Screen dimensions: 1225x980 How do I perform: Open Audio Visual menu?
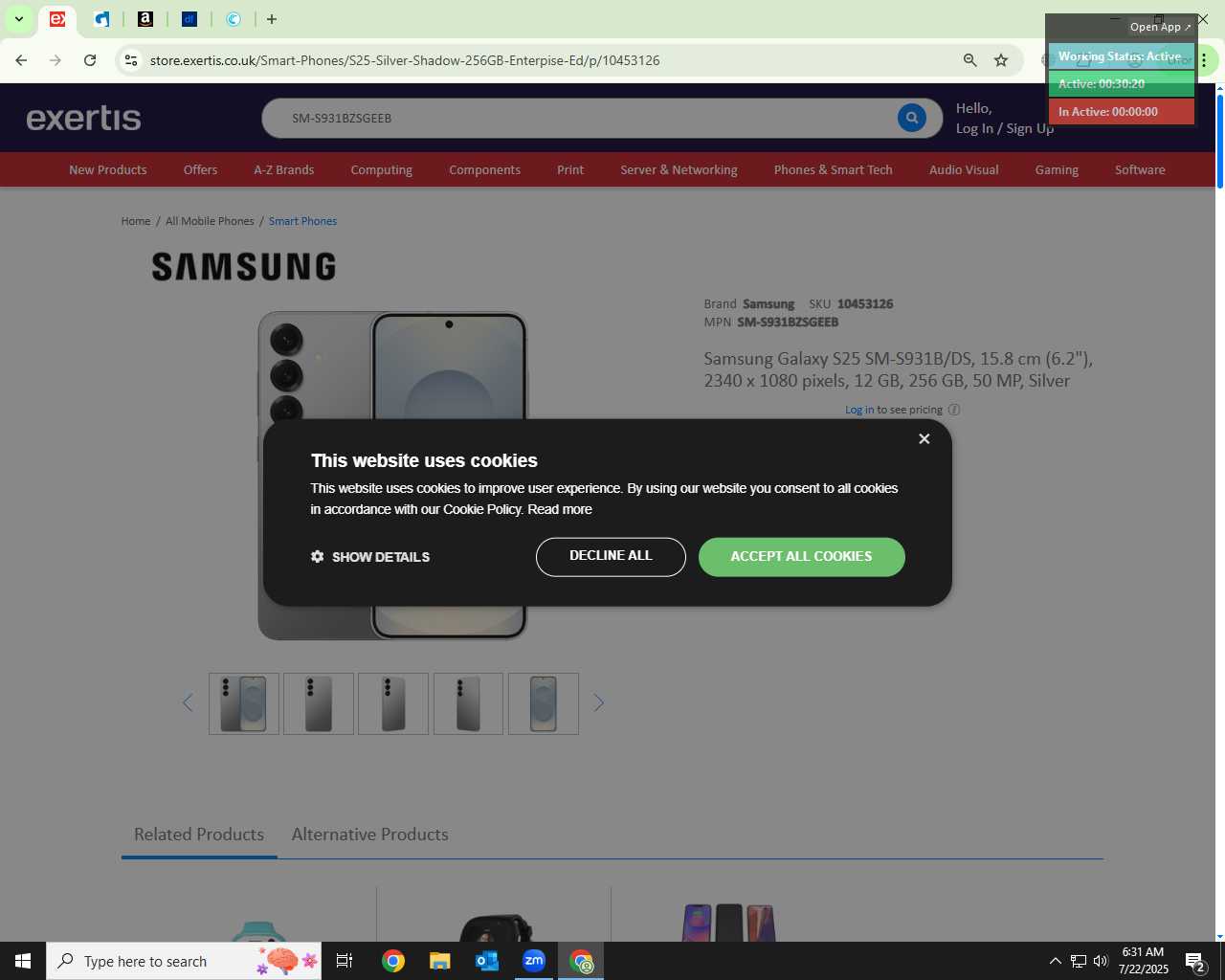point(964,169)
